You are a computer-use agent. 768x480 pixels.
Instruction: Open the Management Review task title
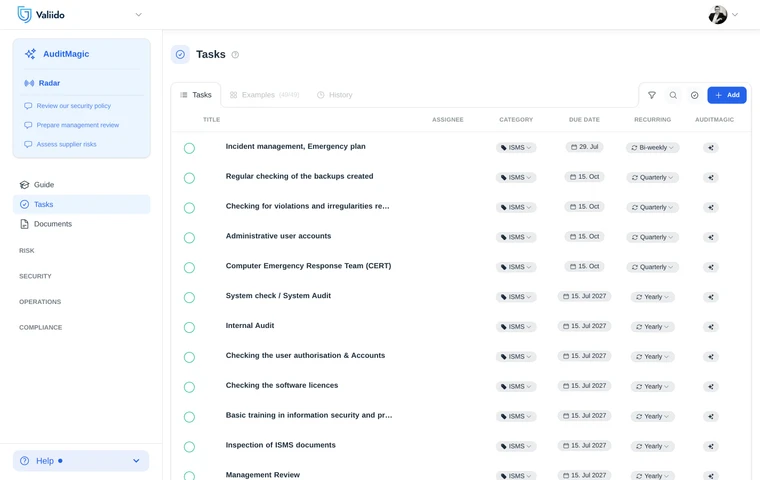coord(263,475)
